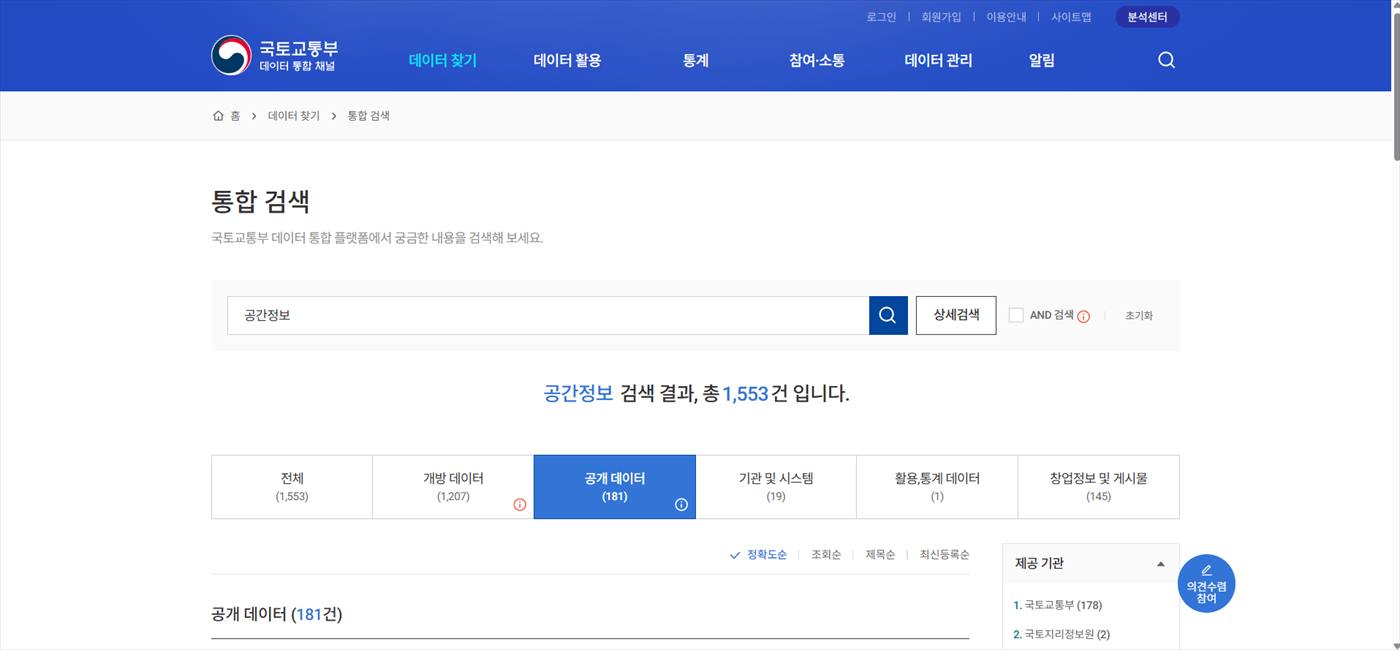Sort results by 최신등록순
1400x650 pixels.
(x=944, y=554)
